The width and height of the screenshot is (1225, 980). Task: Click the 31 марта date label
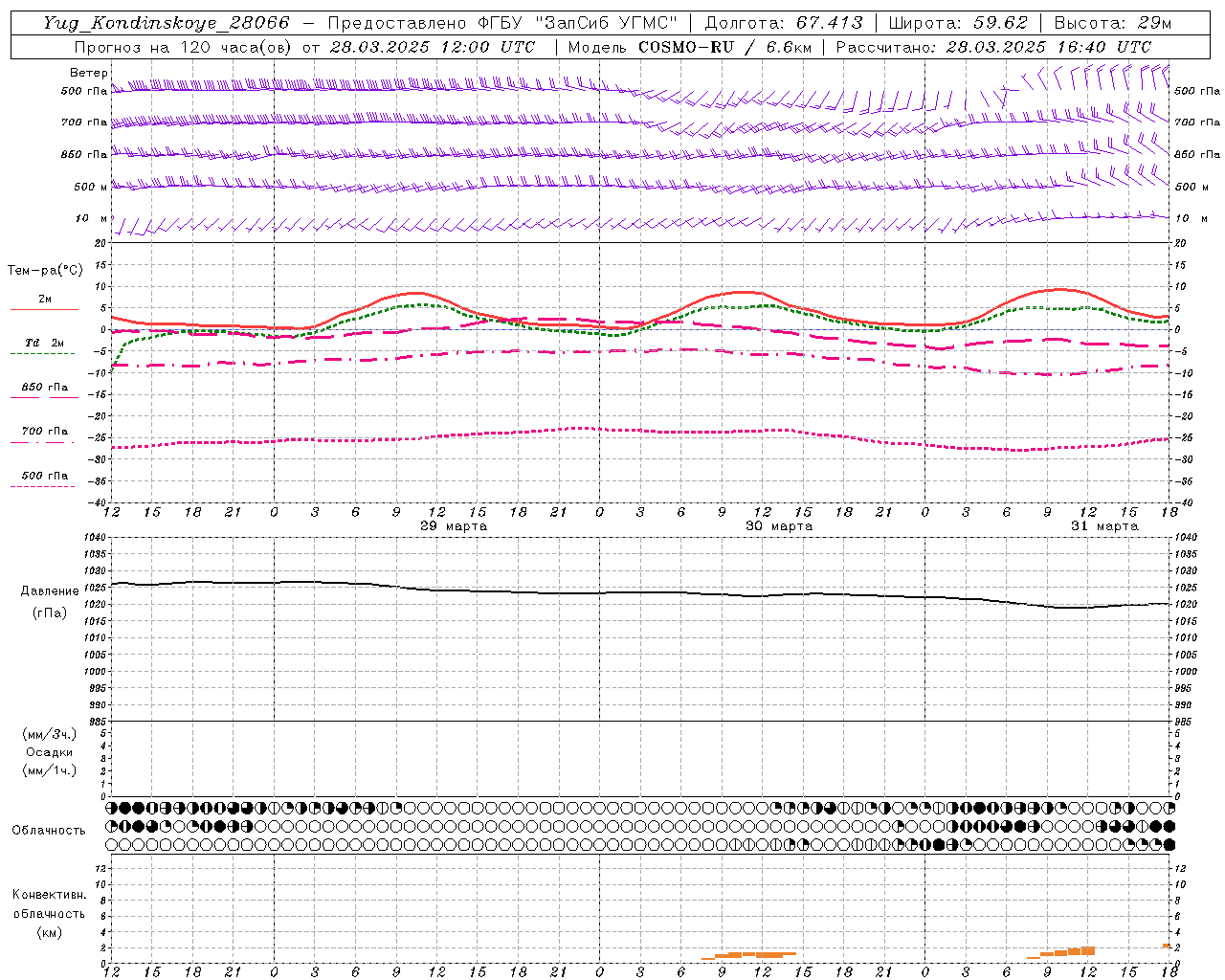click(1104, 526)
